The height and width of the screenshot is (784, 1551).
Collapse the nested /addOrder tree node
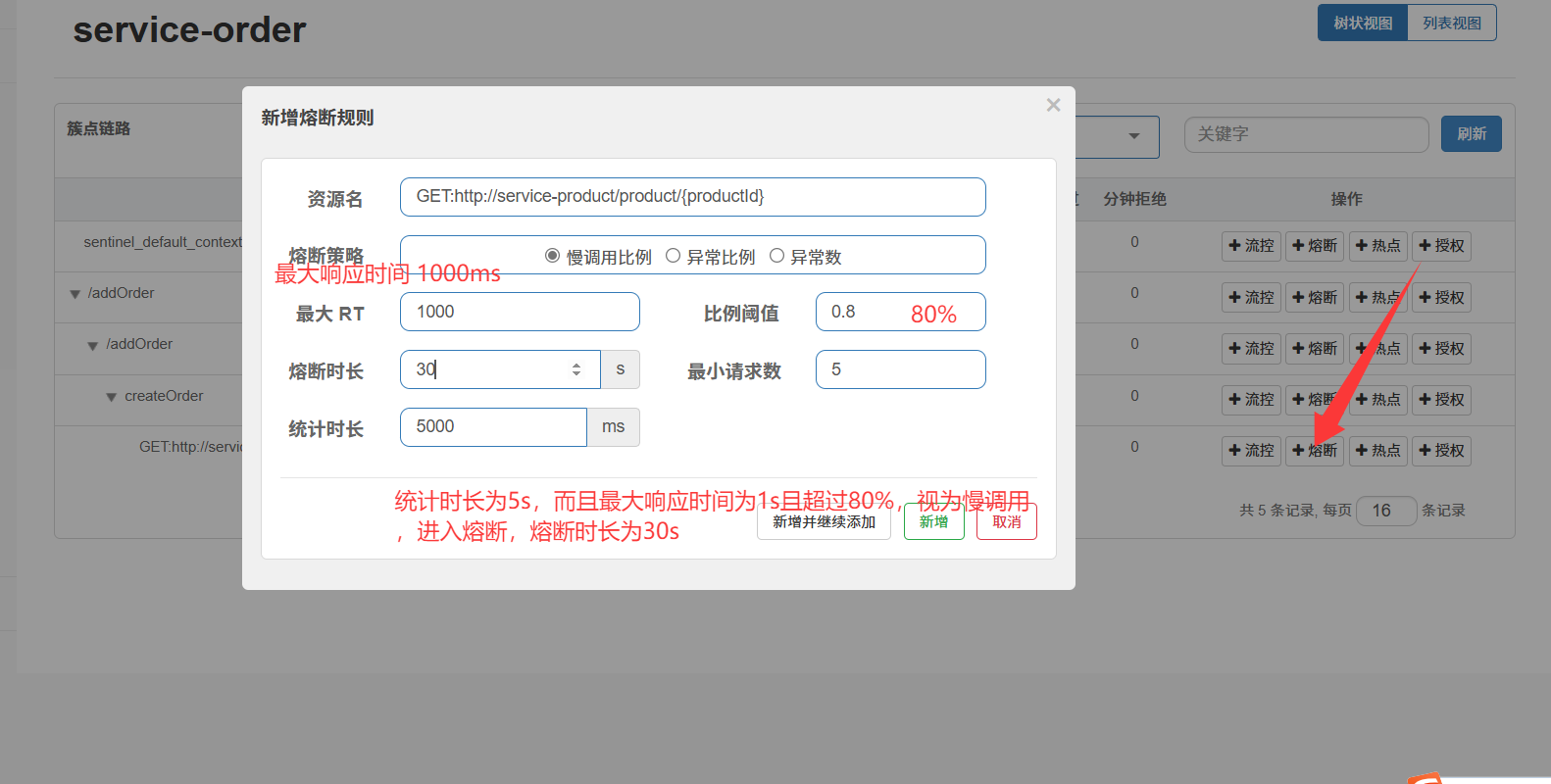(93, 345)
